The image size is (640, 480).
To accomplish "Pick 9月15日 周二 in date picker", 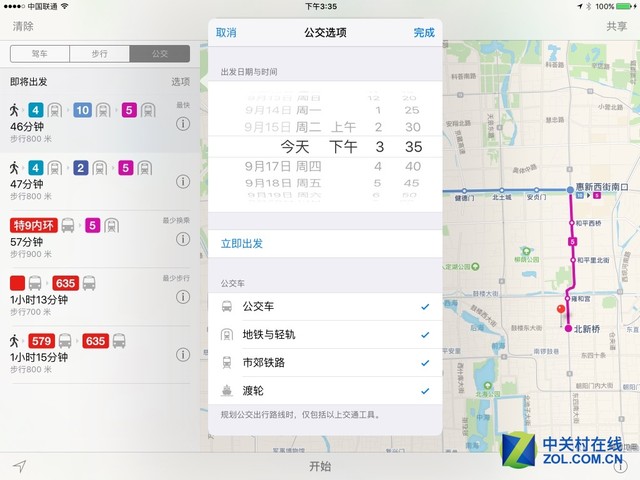I will click(x=283, y=127).
